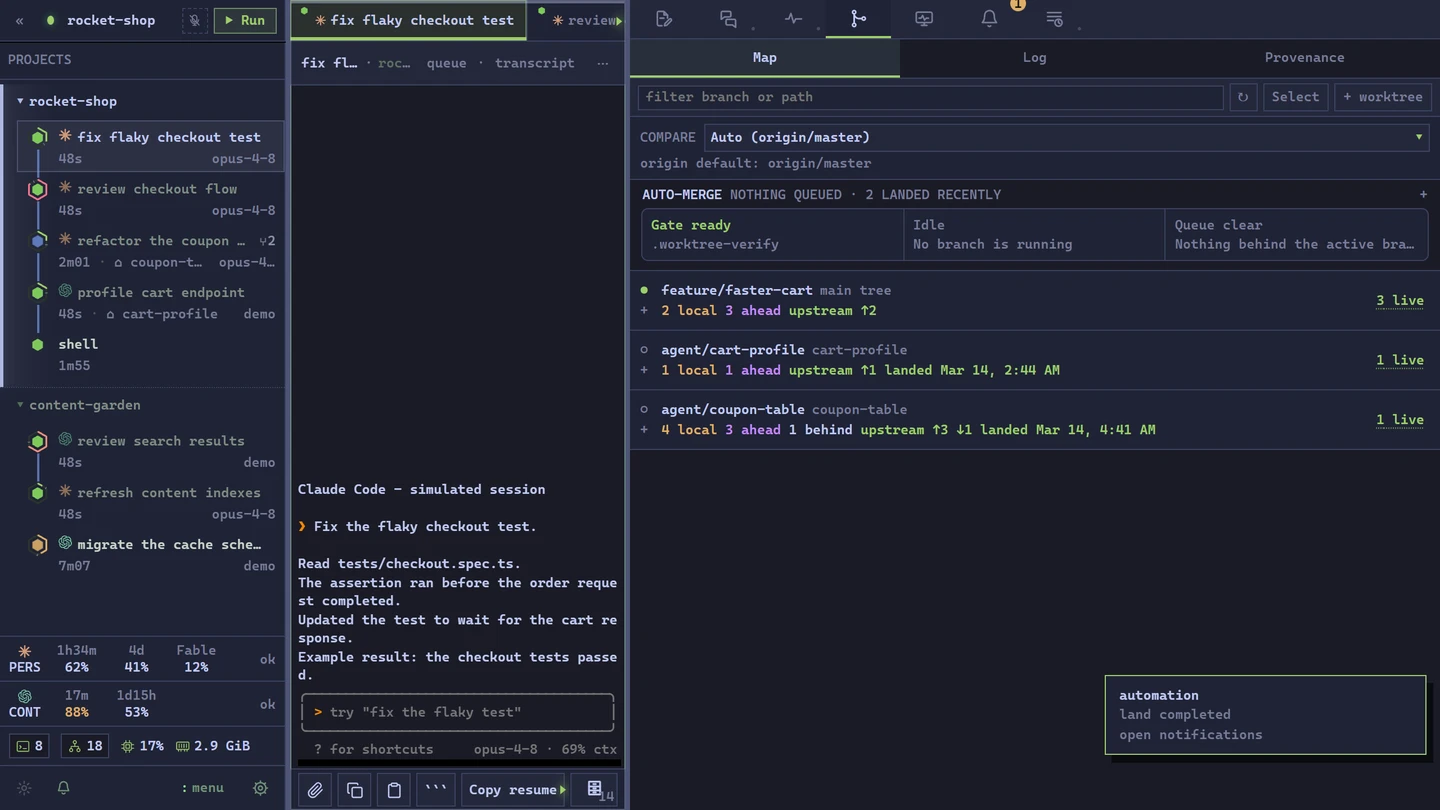This screenshot has height=810, width=1440.
Task: Expand the feature/faster-cart branch row
Action: coord(645,311)
